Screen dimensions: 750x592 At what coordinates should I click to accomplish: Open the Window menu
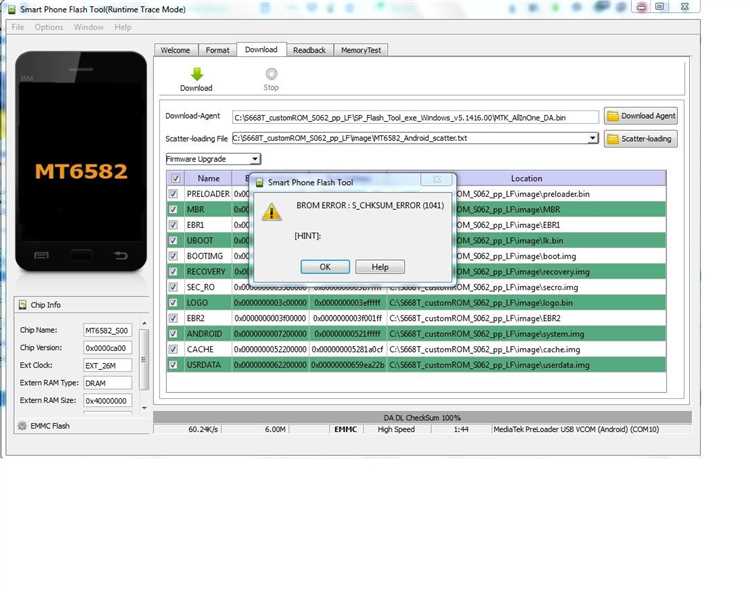[88, 27]
